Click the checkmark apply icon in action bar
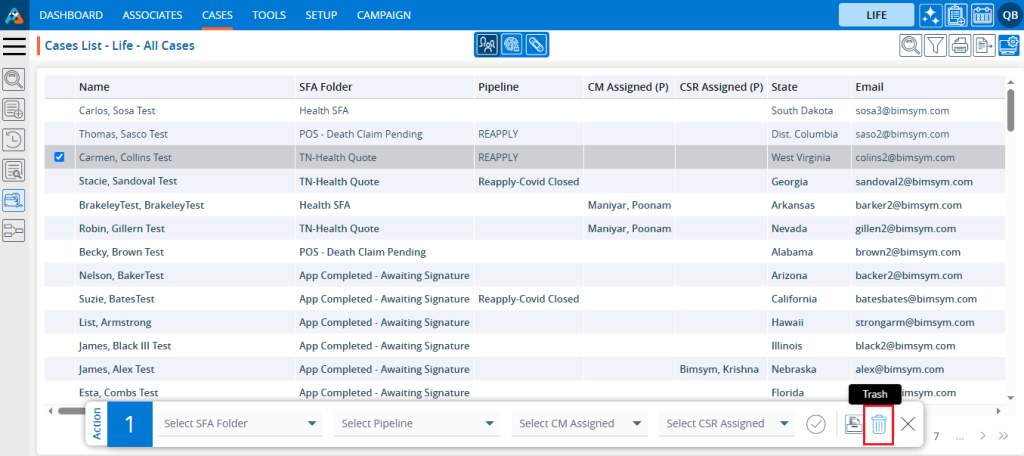 pyautogui.click(x=816, y=424)
